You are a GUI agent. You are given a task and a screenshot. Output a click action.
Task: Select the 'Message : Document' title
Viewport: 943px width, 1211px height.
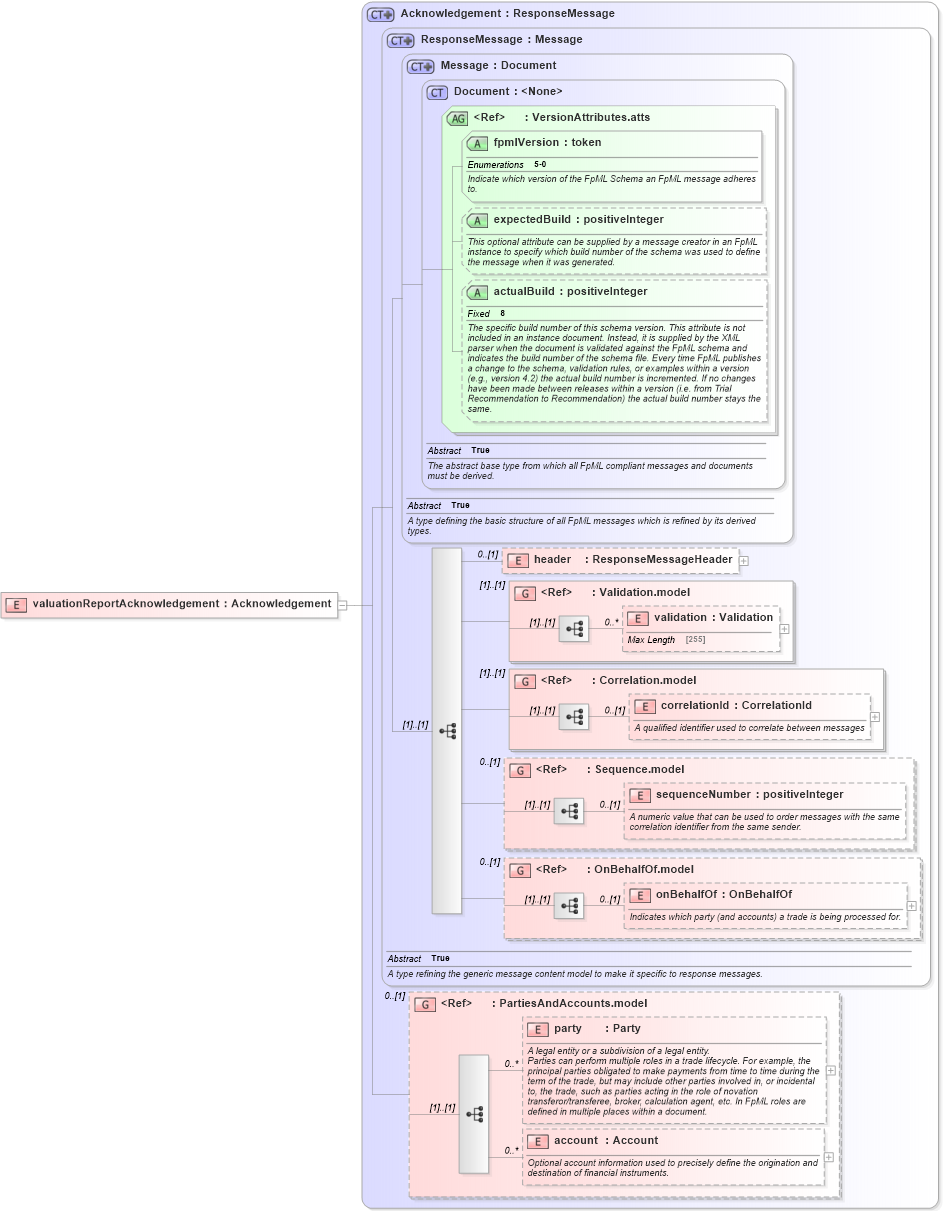[x=499, y=66]
